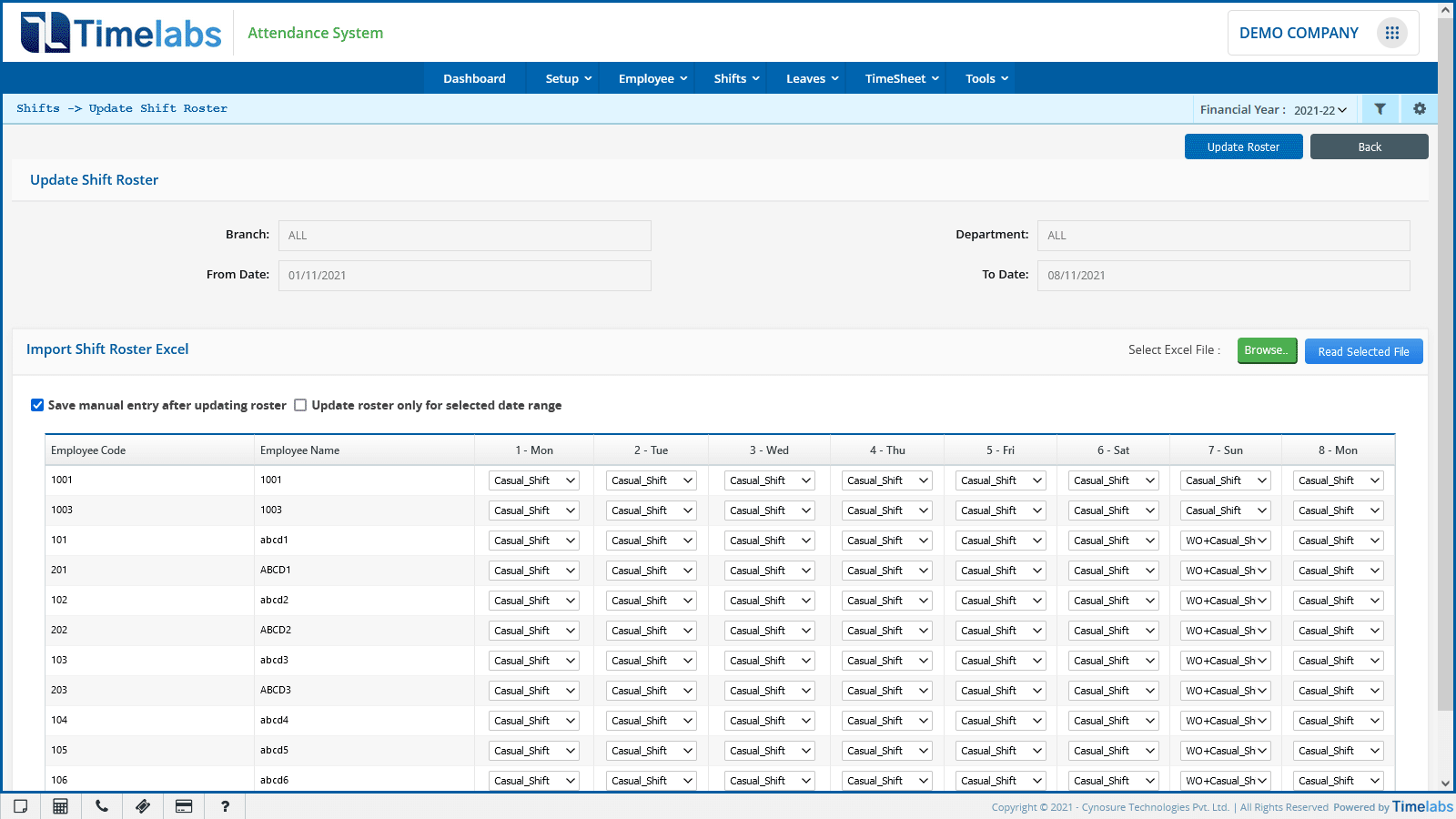Open the settings gear icon
Viewport: 1456px width, 819px height.
[1419, 109]
